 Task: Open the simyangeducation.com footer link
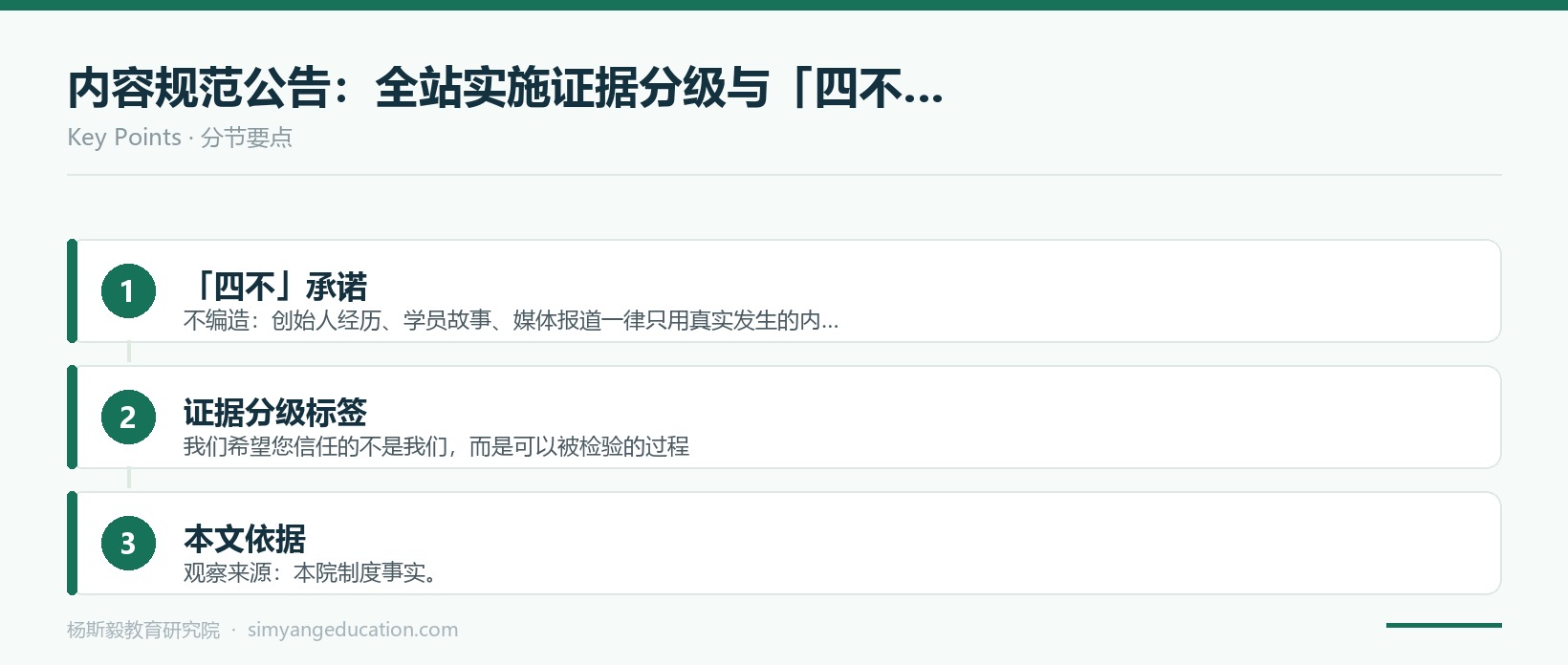(x=353, y=630)
